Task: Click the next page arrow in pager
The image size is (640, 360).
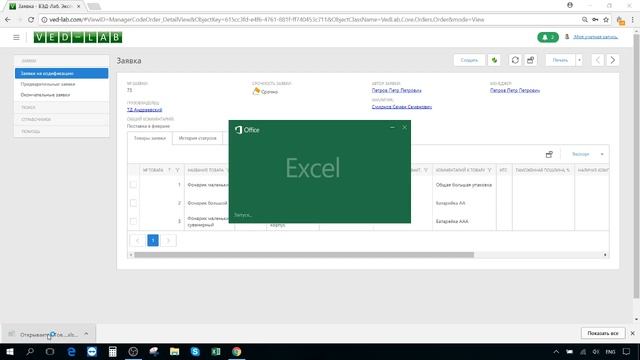Action: click(x=168, y=240)
